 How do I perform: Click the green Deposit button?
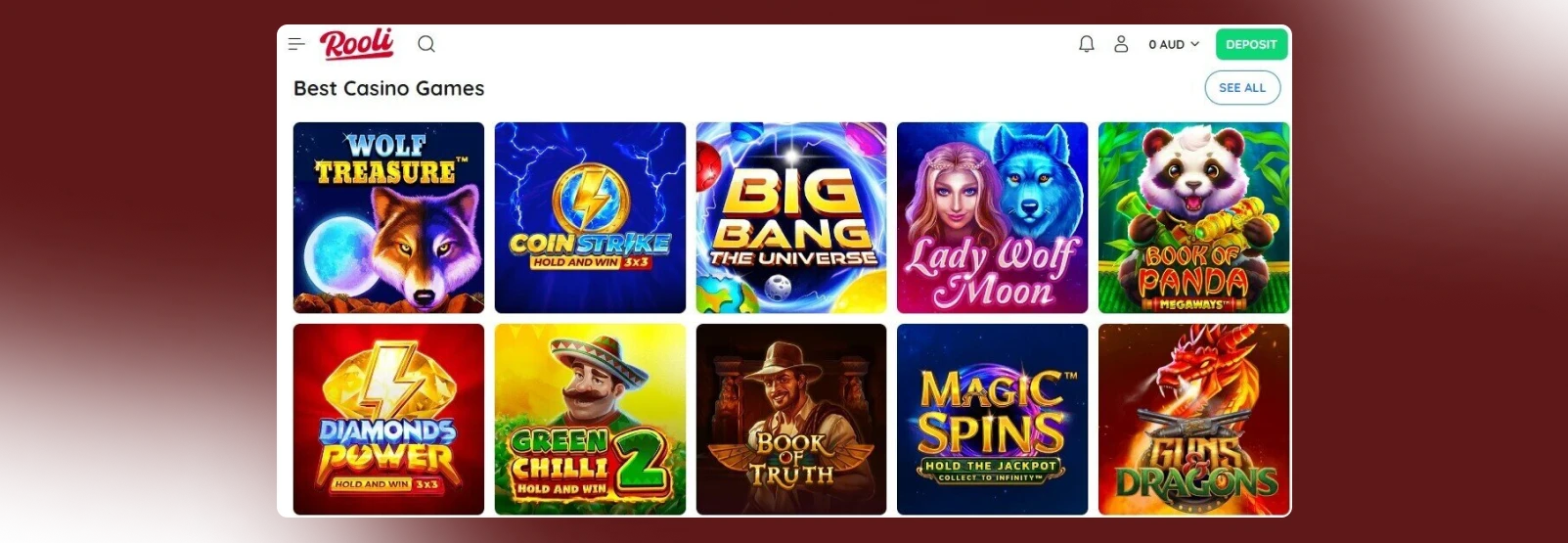point(1251,44)
